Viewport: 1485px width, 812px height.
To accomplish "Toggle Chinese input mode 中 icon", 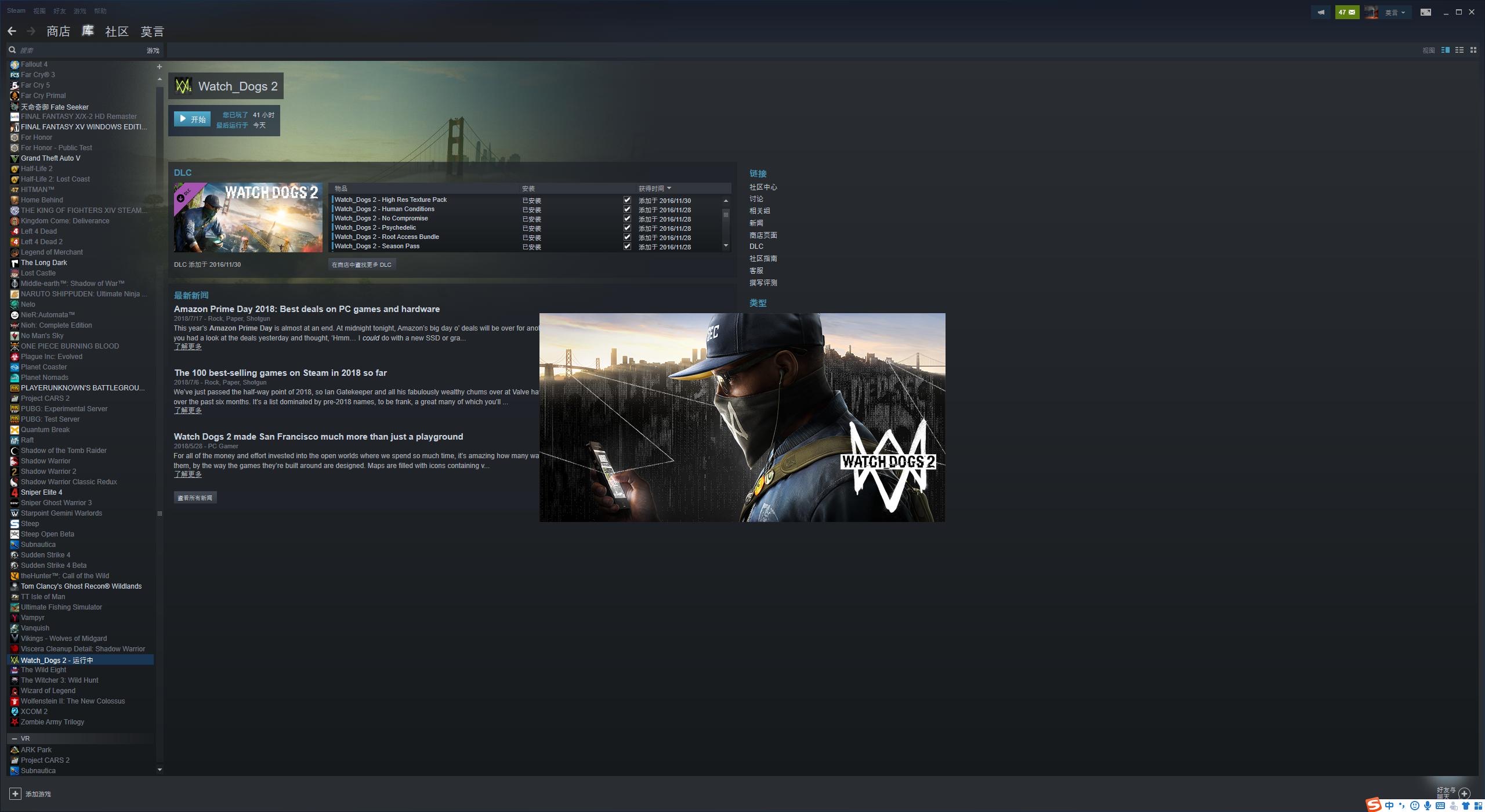I will coord(1389,806).
